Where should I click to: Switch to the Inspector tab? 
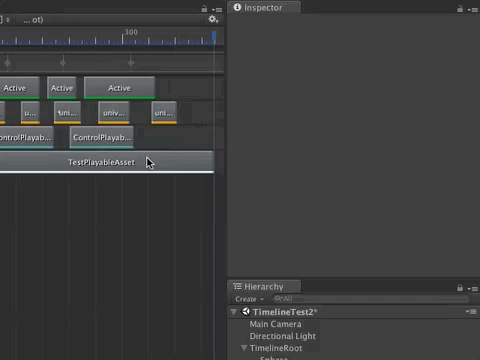click(263, 7)
